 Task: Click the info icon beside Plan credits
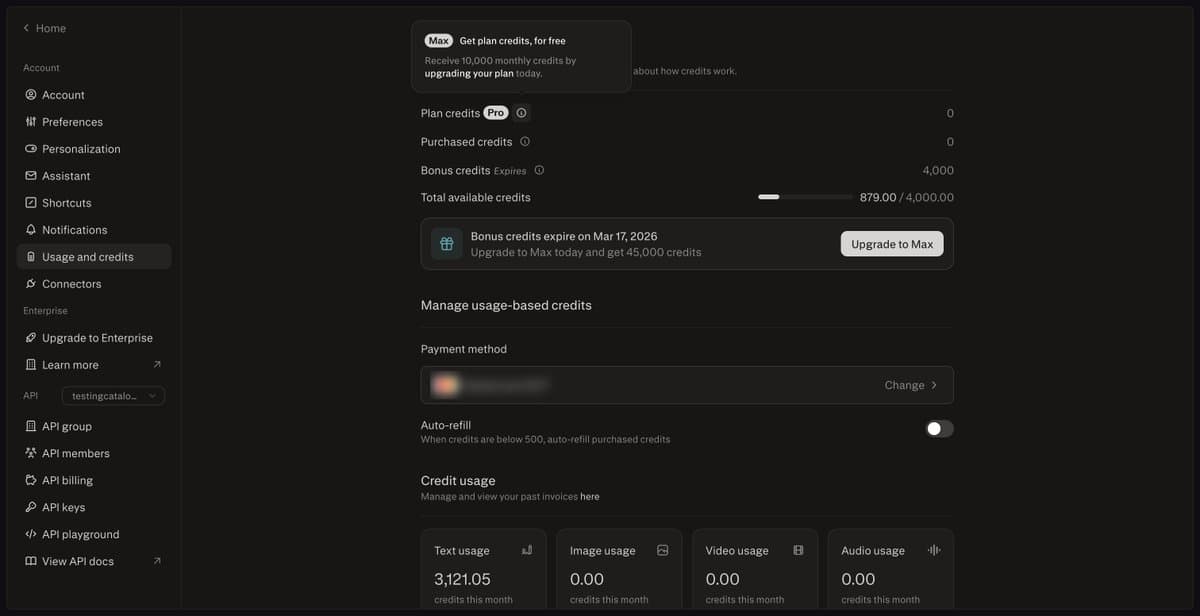coord(521,113)
